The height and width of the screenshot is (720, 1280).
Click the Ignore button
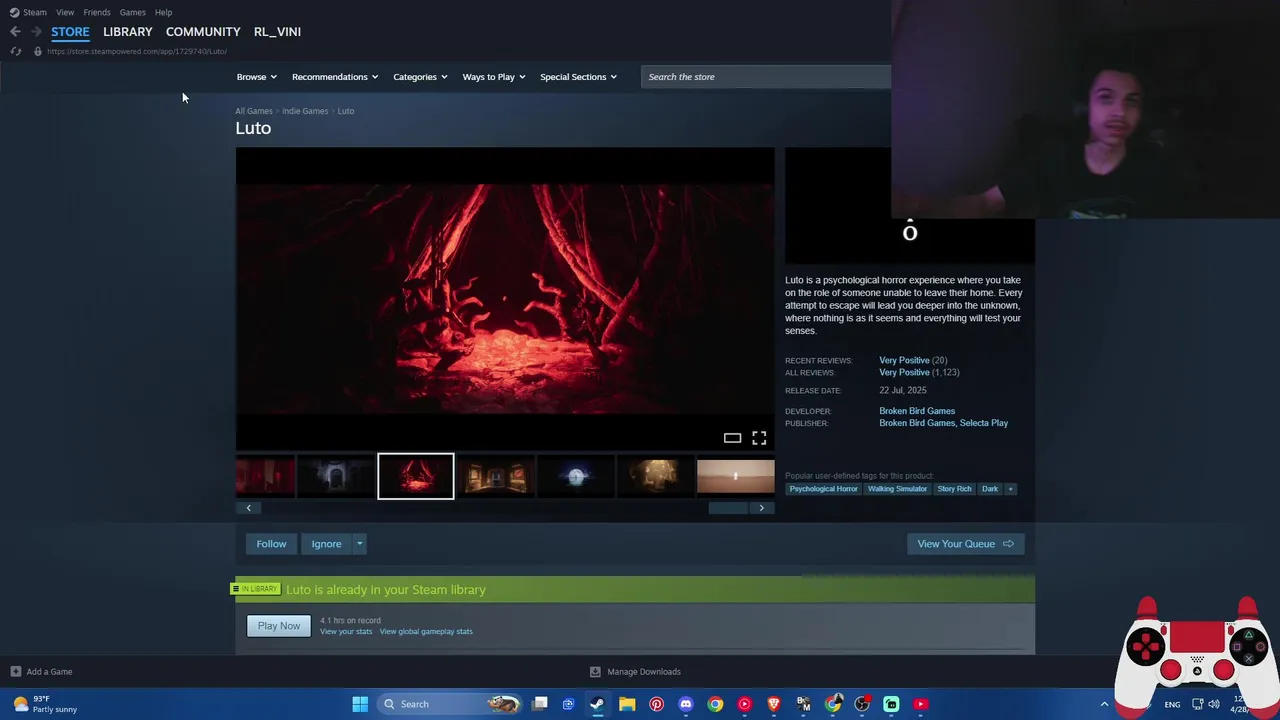coord(326,544)
